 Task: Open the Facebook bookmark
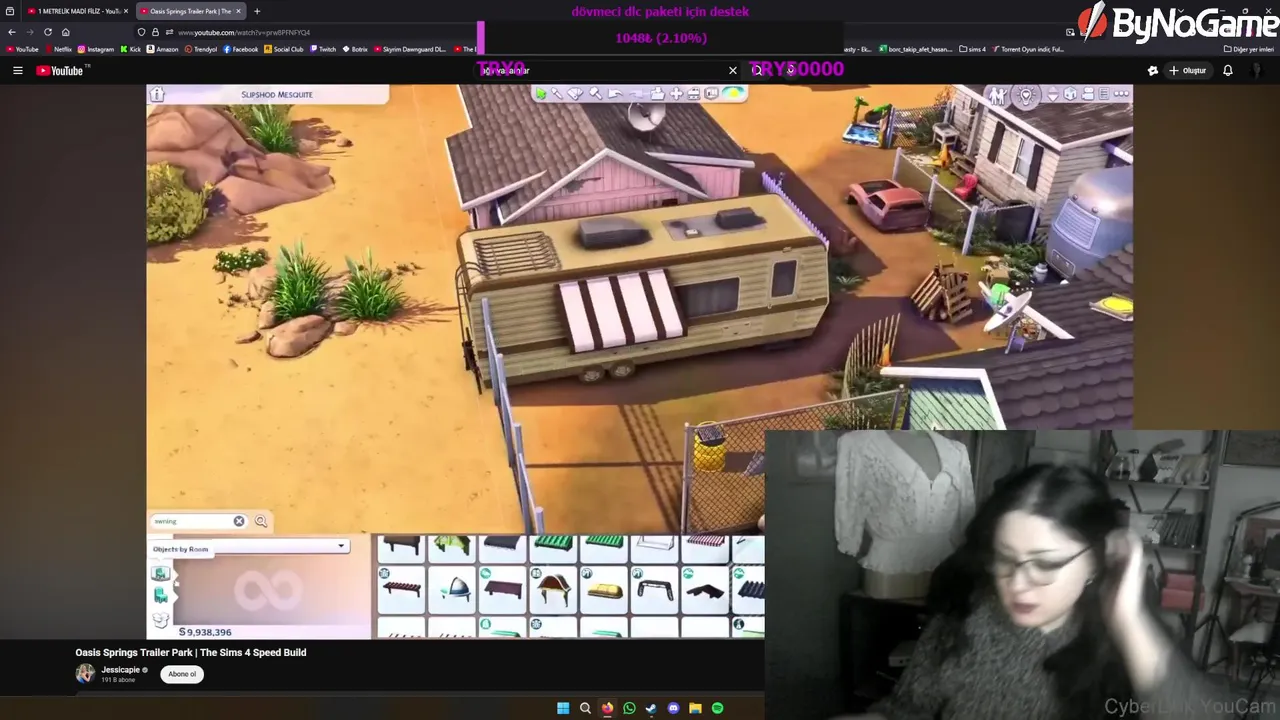(241, 49)
